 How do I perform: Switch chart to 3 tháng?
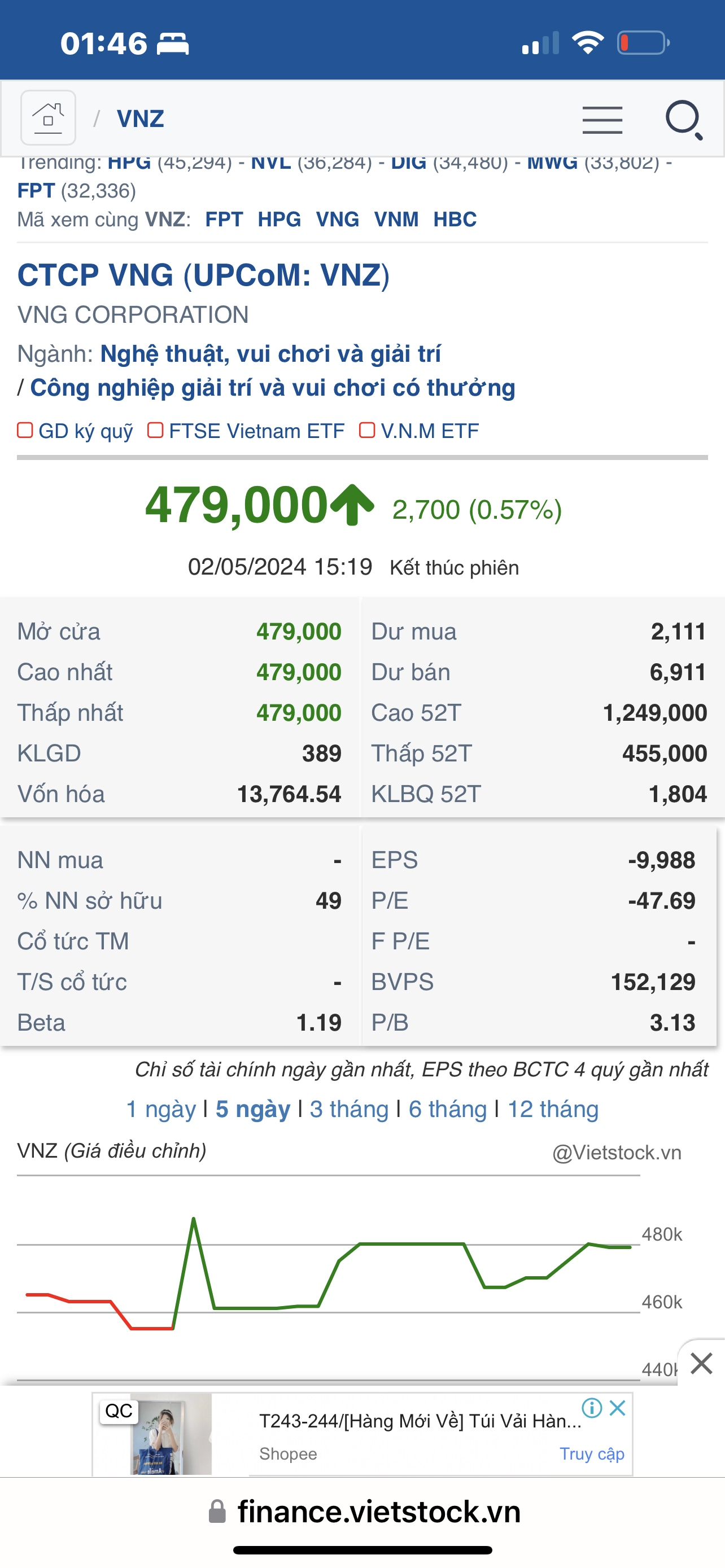click(x=349, y=1109)
